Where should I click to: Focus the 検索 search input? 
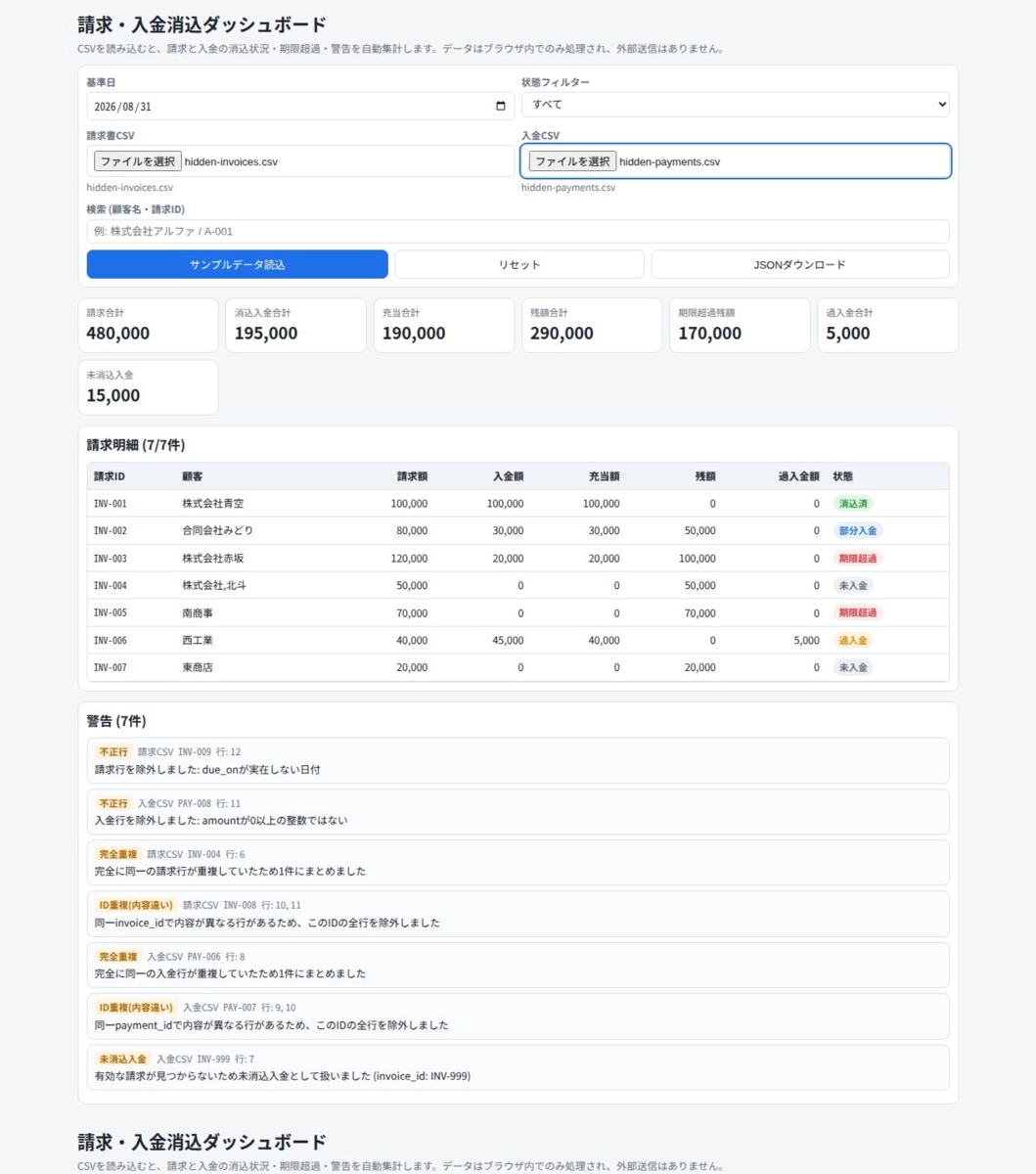pos(518,232)
